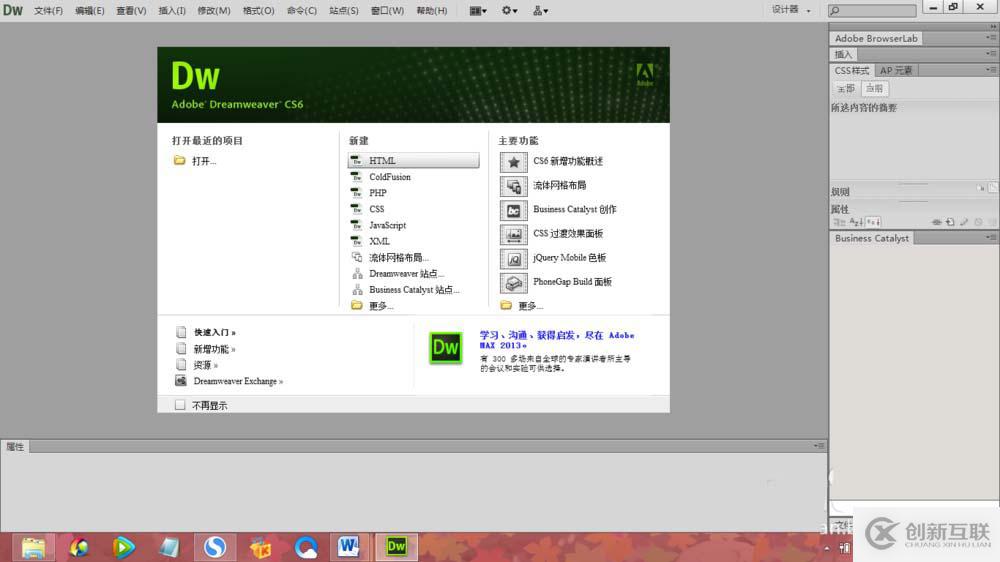This screenshot has height=562, width=1000.
Task: Open the 插入(I) menu
Action: click(172, 11)
